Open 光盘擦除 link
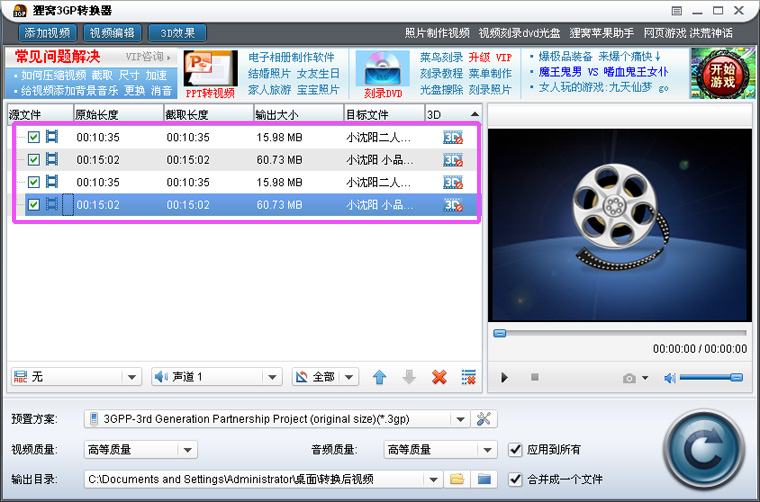 coord(441,90)
